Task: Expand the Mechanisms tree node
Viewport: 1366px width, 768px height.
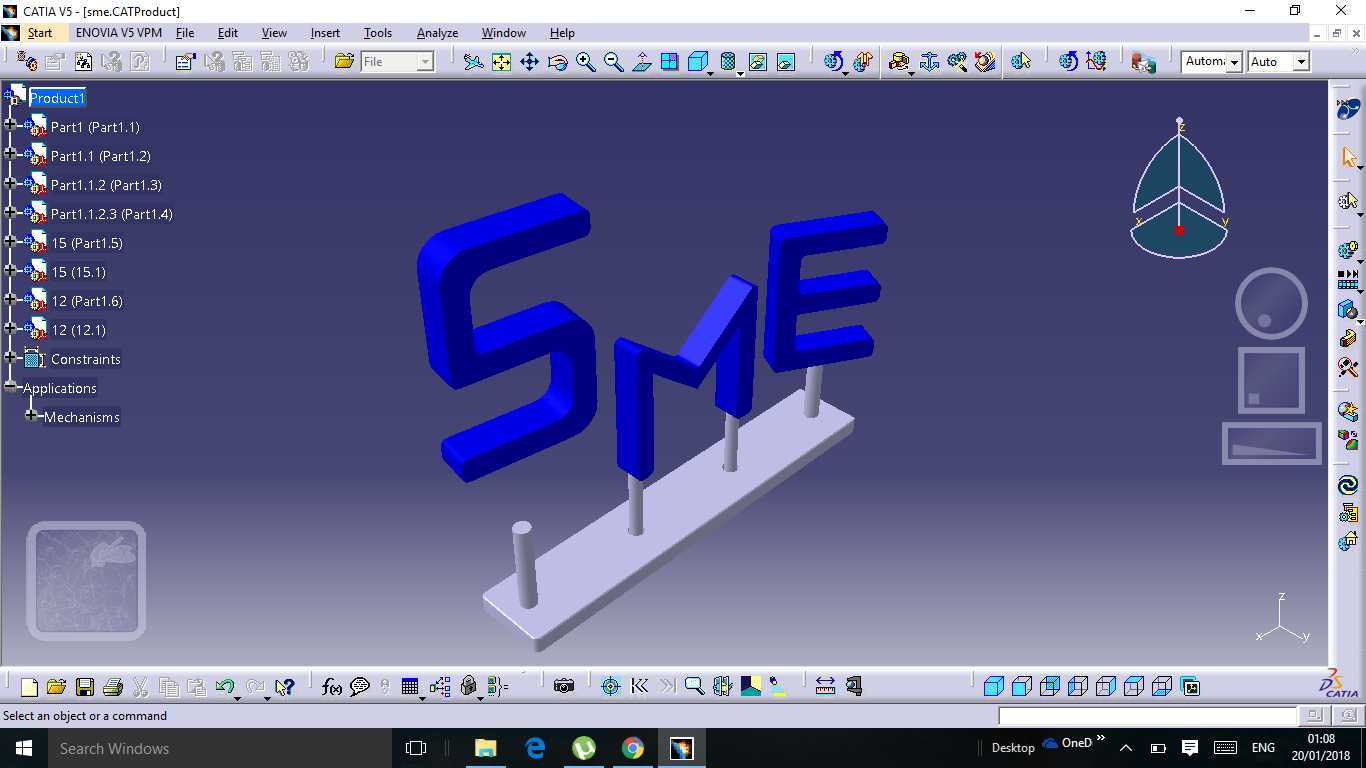Action: click(x=31, y=415)
